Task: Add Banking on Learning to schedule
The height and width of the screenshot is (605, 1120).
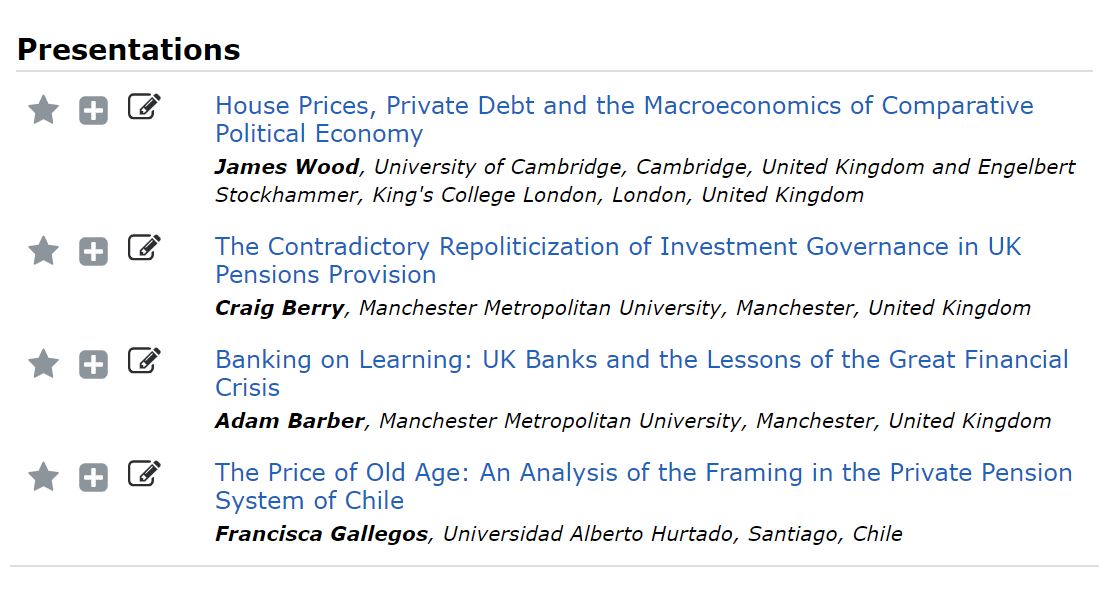Action: click(x=93, y=365)
